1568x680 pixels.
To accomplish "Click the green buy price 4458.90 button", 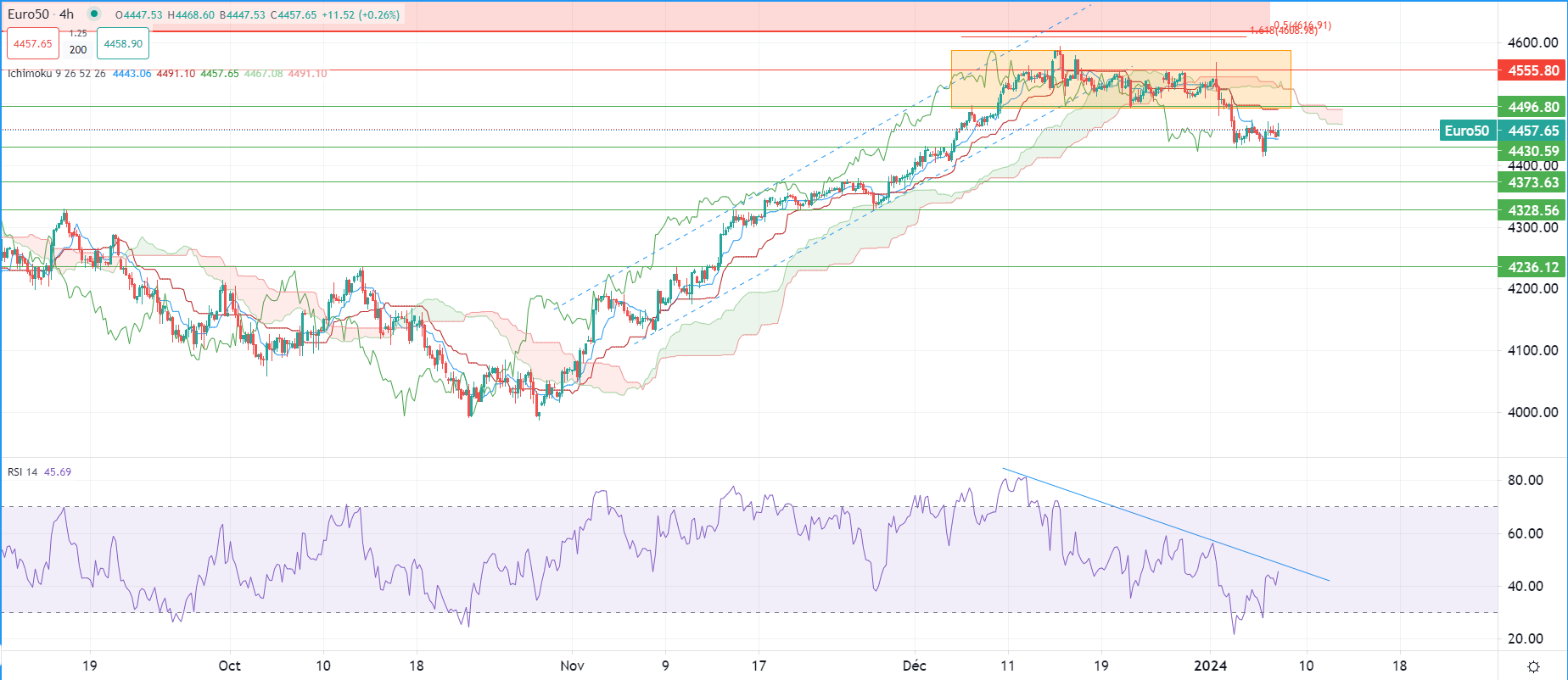I will [x=123, y=44].
